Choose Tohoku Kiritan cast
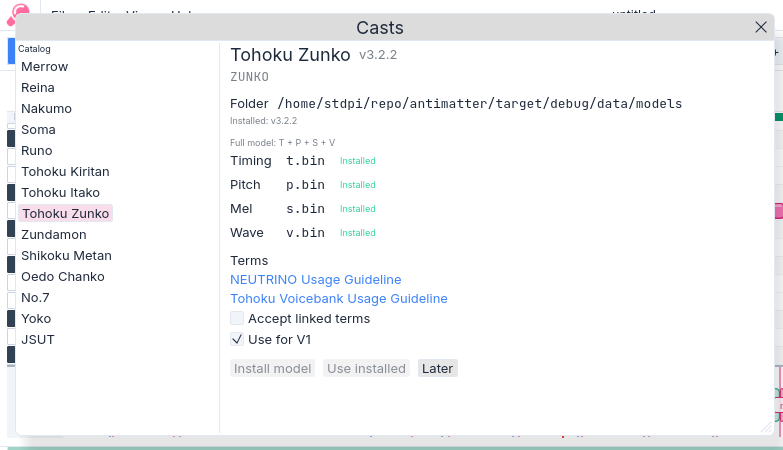 (65, 172)
